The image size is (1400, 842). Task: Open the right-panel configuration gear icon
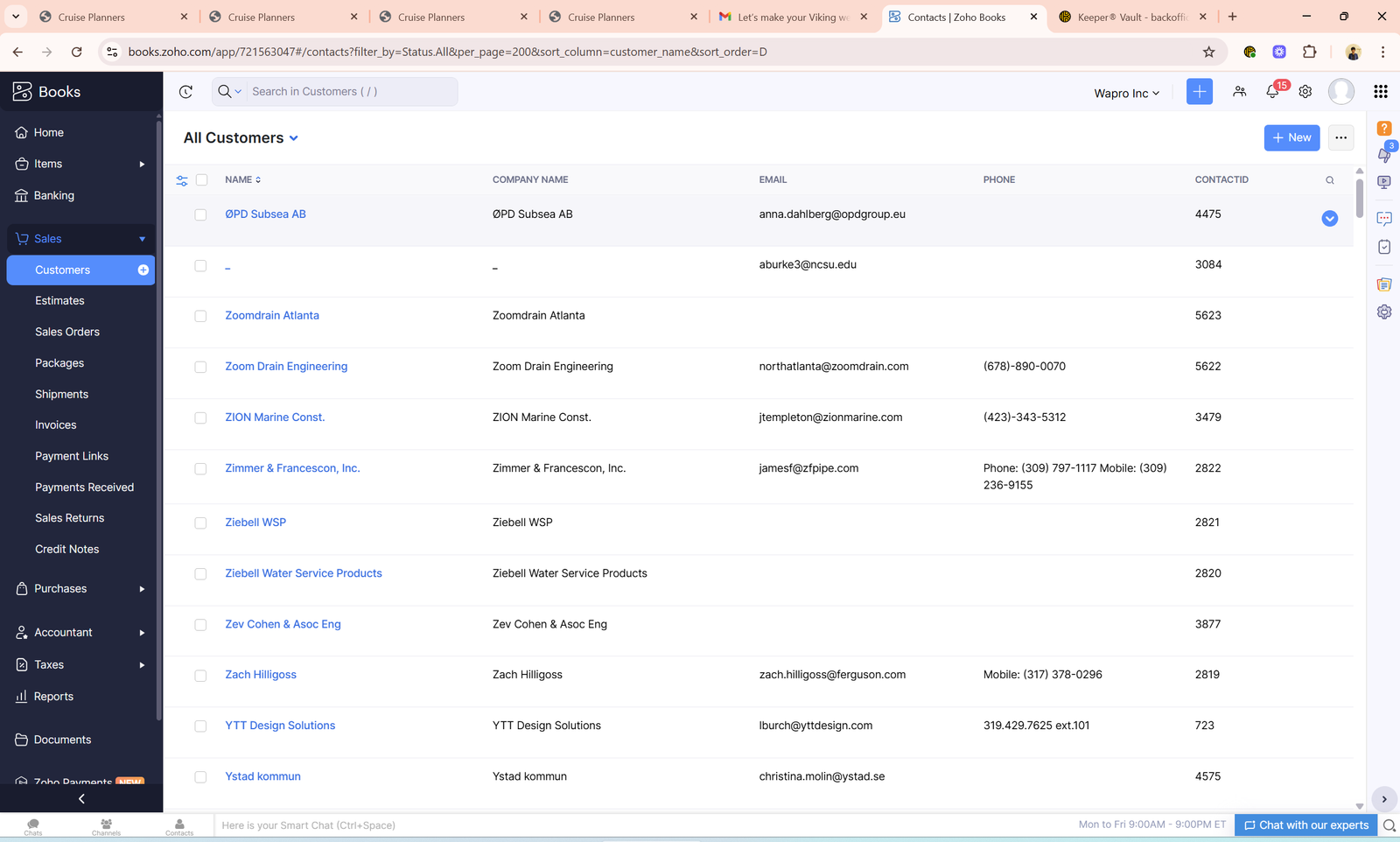tap(1384, 312)
